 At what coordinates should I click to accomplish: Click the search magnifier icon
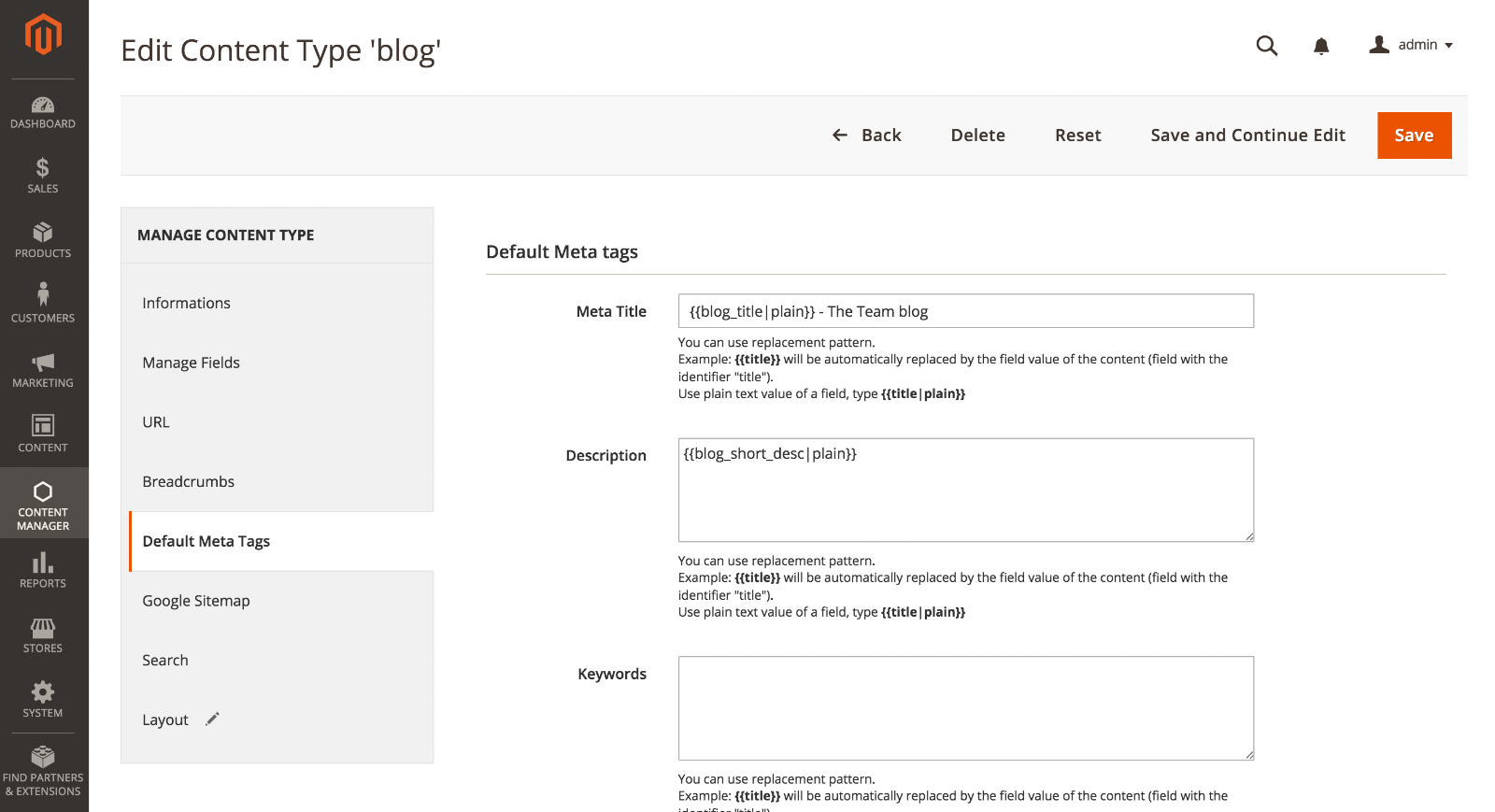pos(1266,46)
